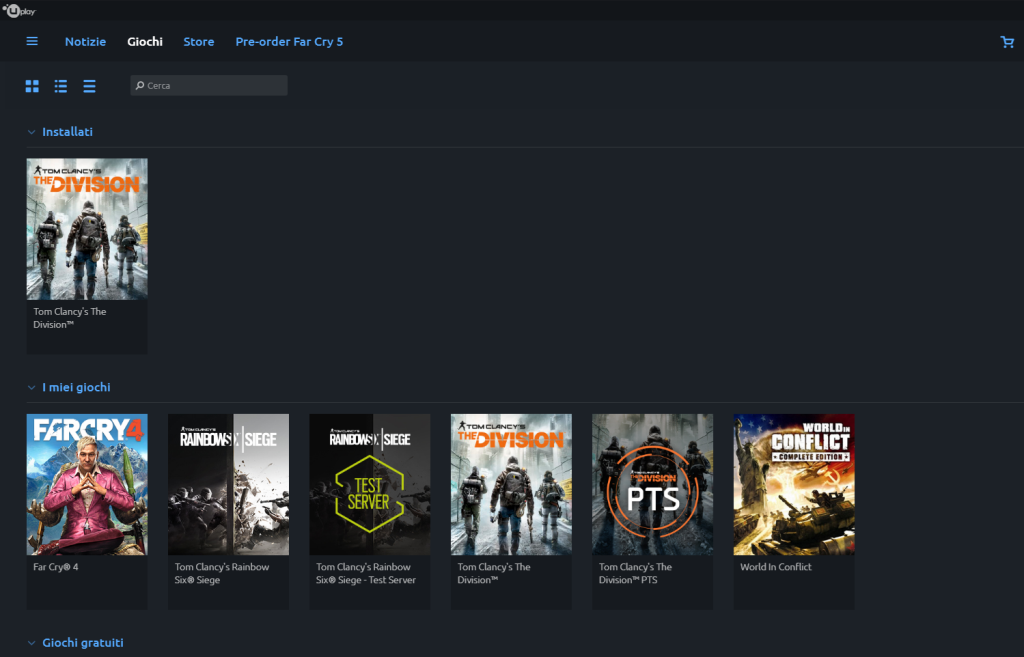Select the Giochi tab
This screenshot has height=657, width=1024.
145,41
